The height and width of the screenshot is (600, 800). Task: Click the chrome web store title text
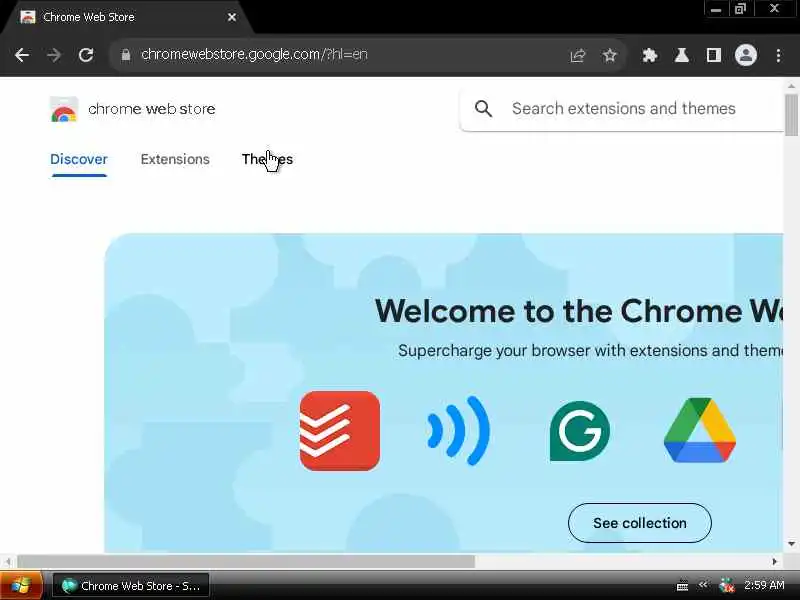(x=152, y=109)
